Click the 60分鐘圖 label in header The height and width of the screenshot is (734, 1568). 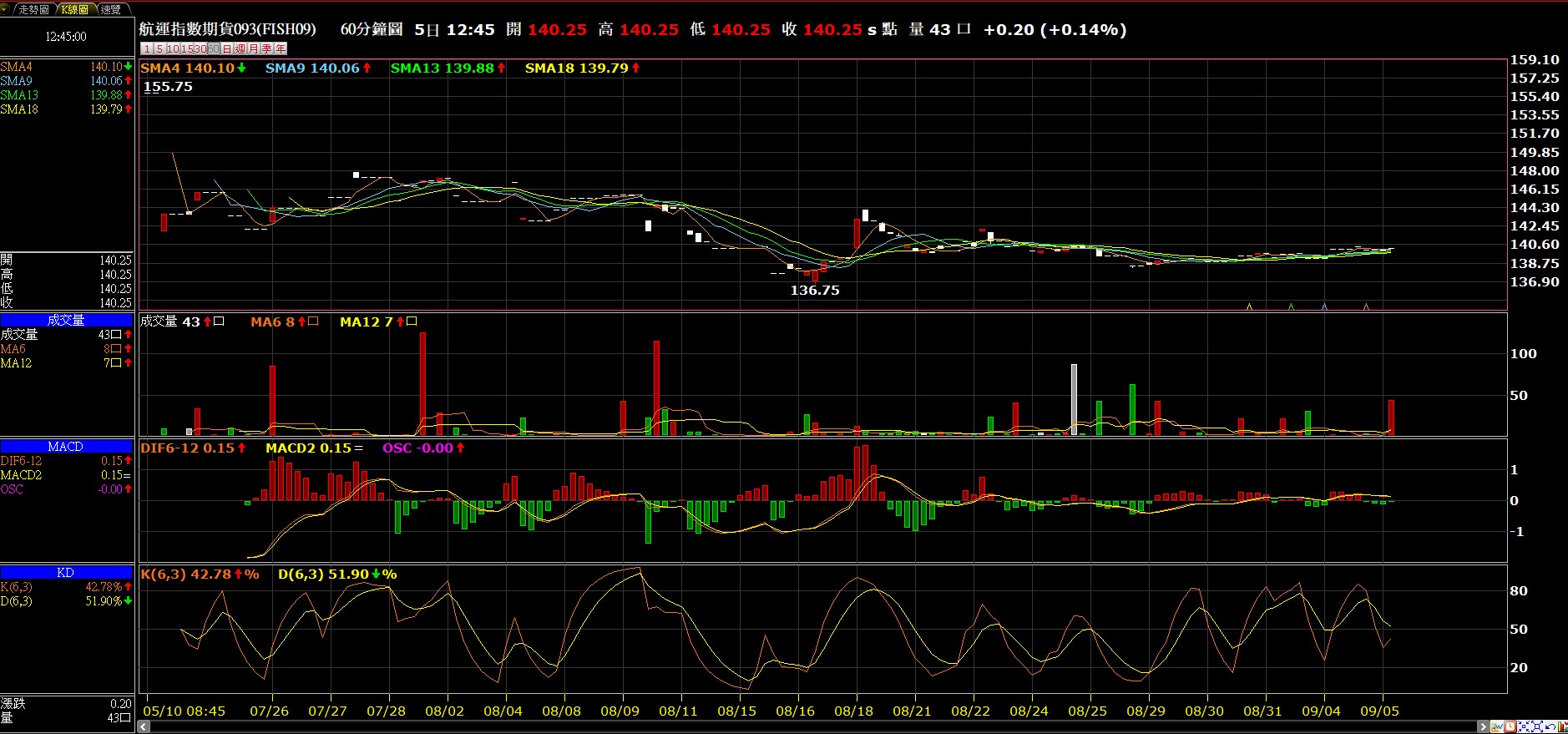(x=372, y=29)
